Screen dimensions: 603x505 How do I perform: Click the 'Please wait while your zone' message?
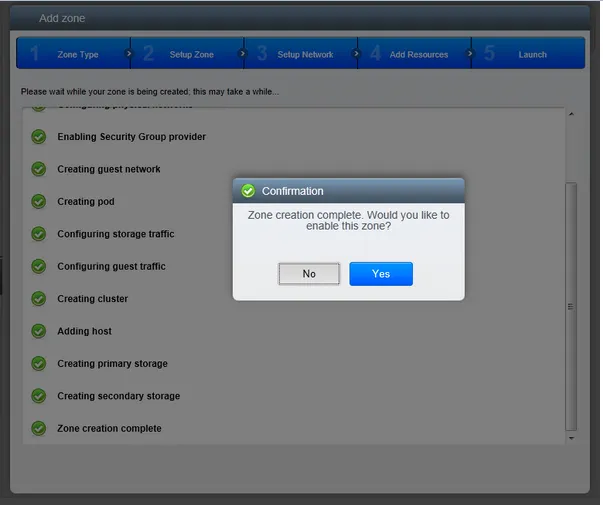150,92
